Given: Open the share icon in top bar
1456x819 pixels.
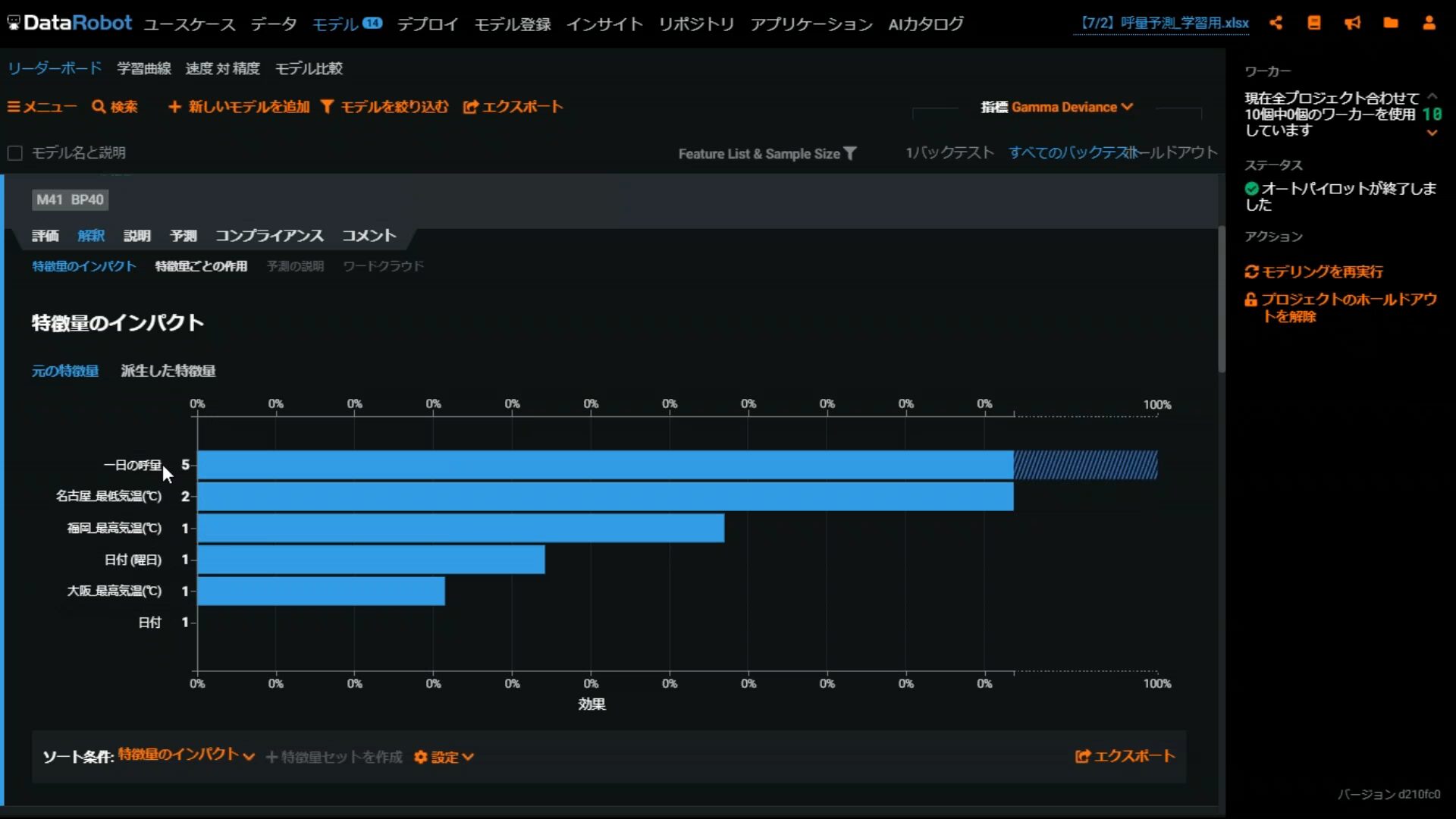Looking at the screenshot, I should (x=1276, y=23).
